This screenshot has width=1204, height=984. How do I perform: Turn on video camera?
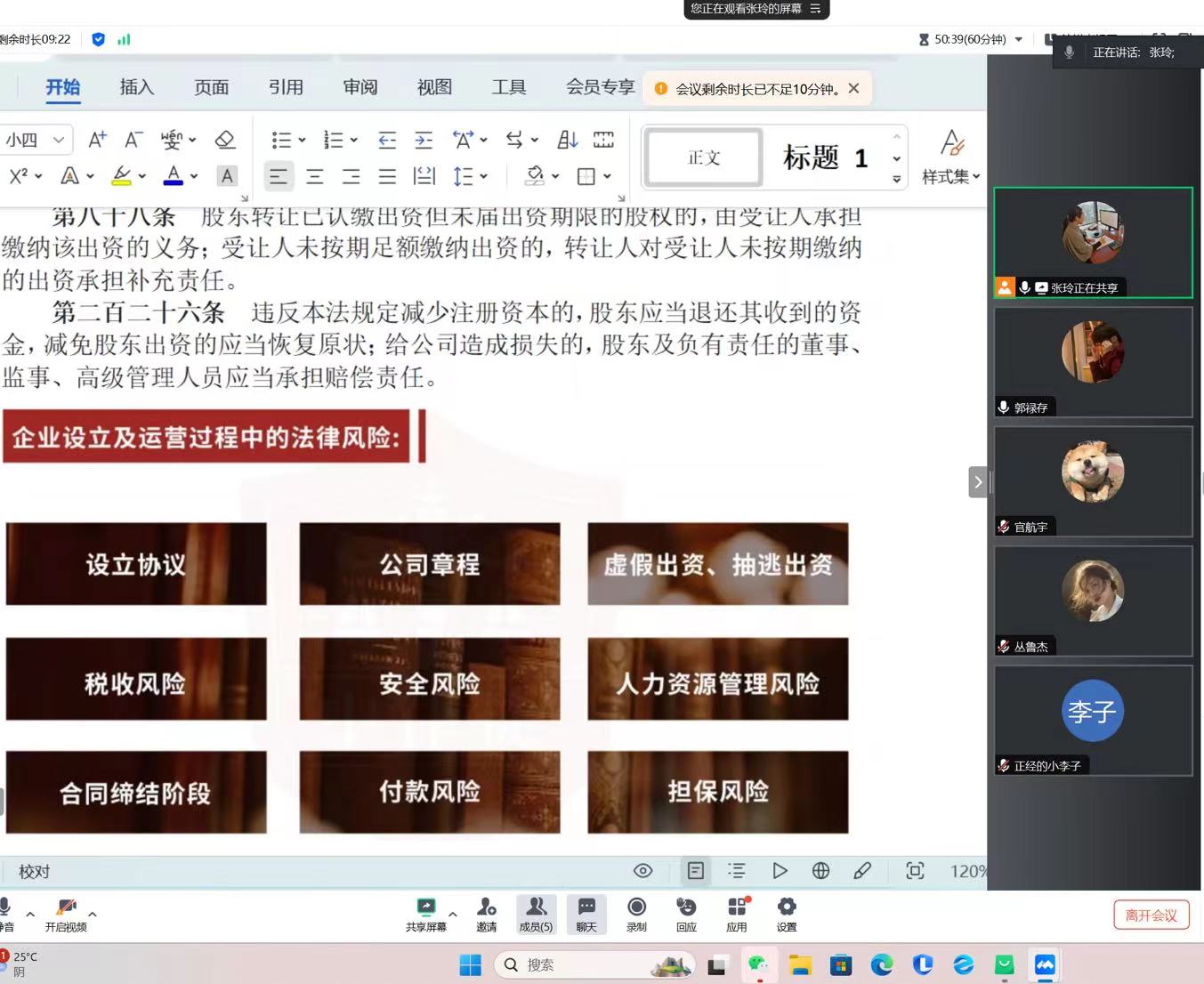point(66,914)
